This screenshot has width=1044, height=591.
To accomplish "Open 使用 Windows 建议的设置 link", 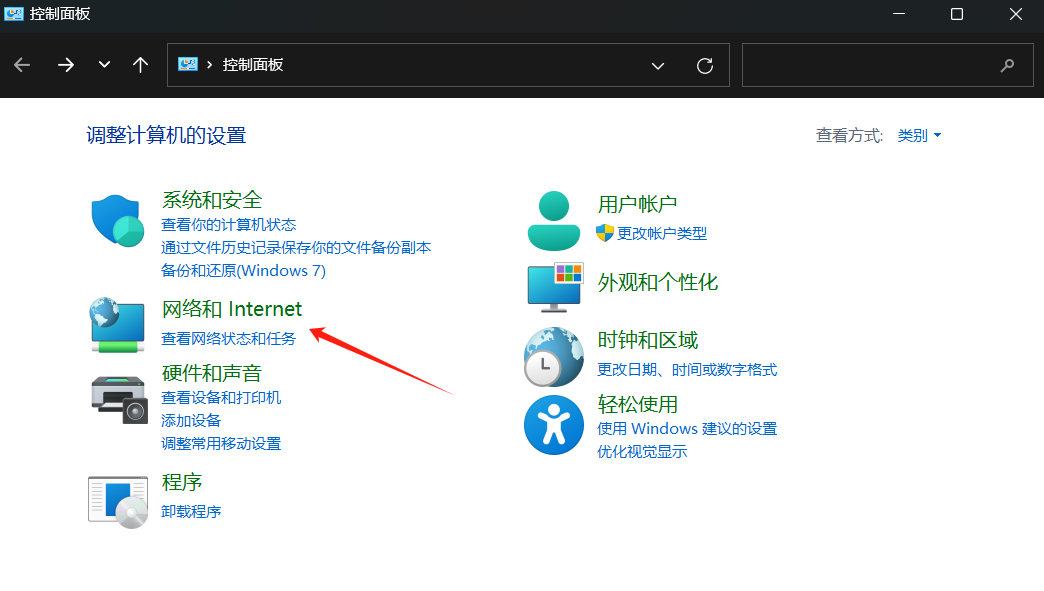I will coord(686,429).
